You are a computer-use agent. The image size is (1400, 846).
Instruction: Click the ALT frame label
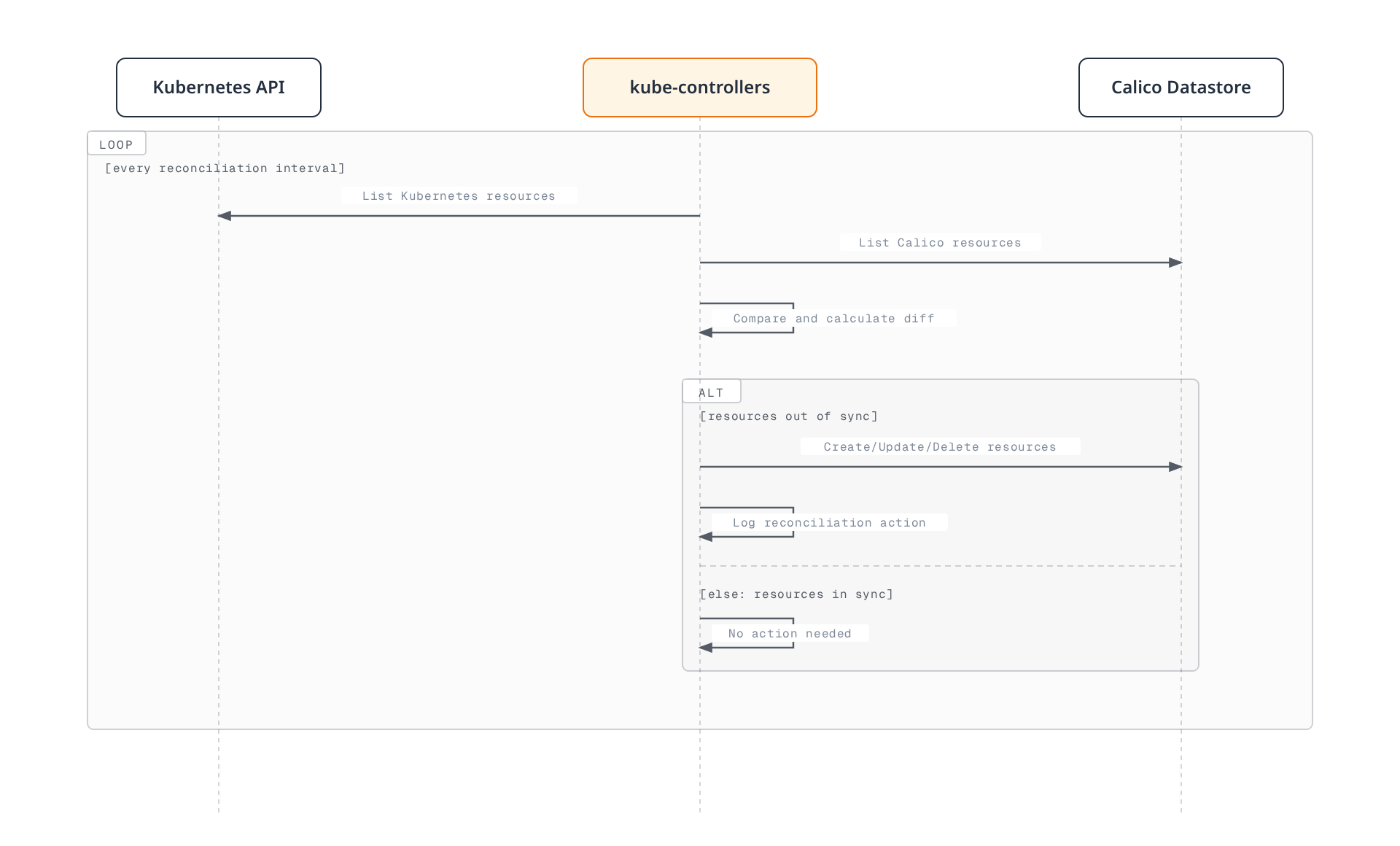[x=712, y=392]
